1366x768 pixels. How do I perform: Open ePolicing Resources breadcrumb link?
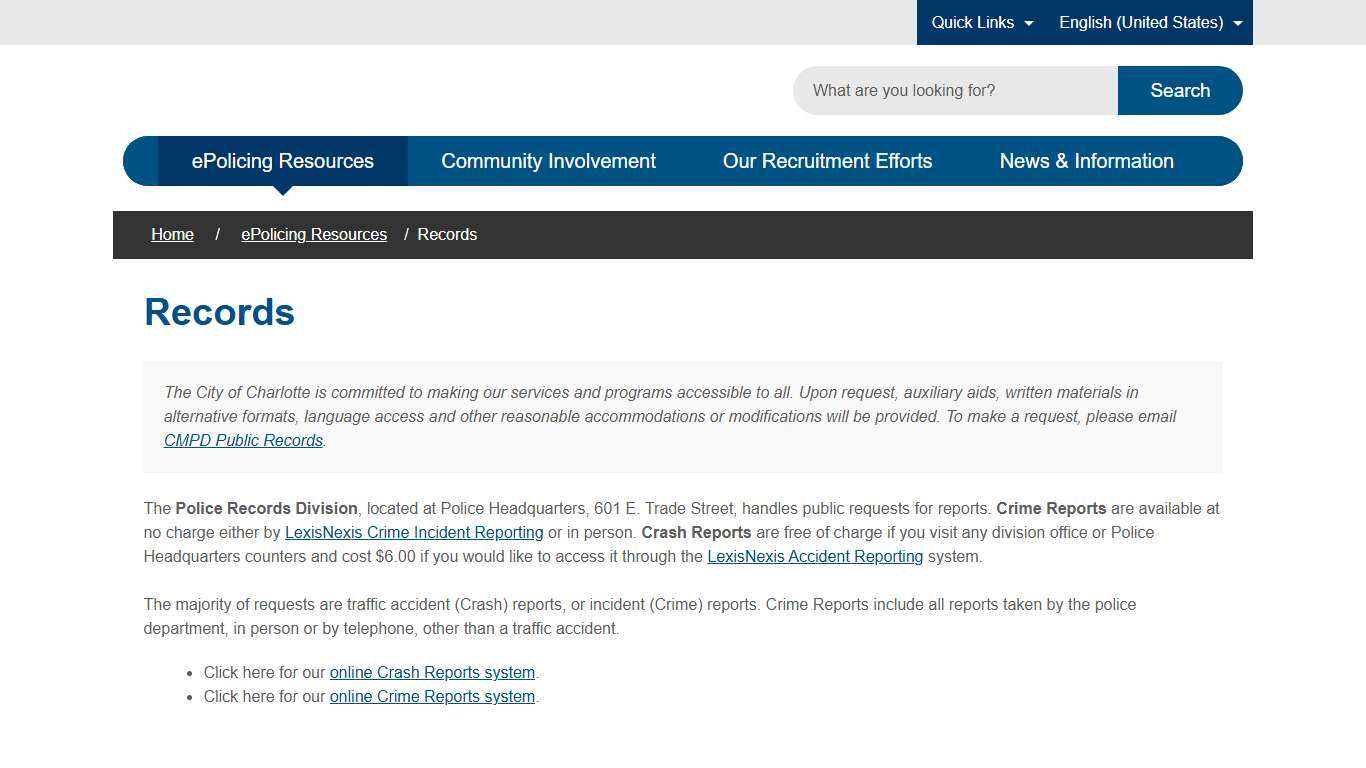pos(313,234)
